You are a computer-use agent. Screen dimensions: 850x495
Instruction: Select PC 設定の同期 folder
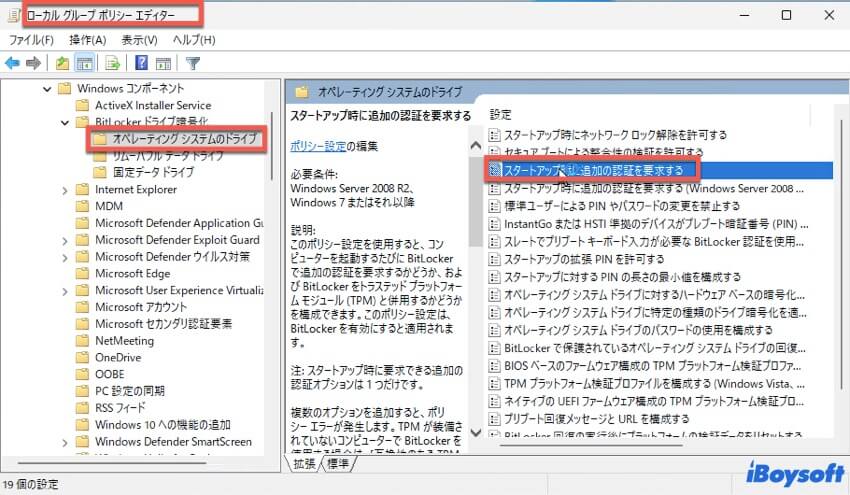[x=130, y=391]
